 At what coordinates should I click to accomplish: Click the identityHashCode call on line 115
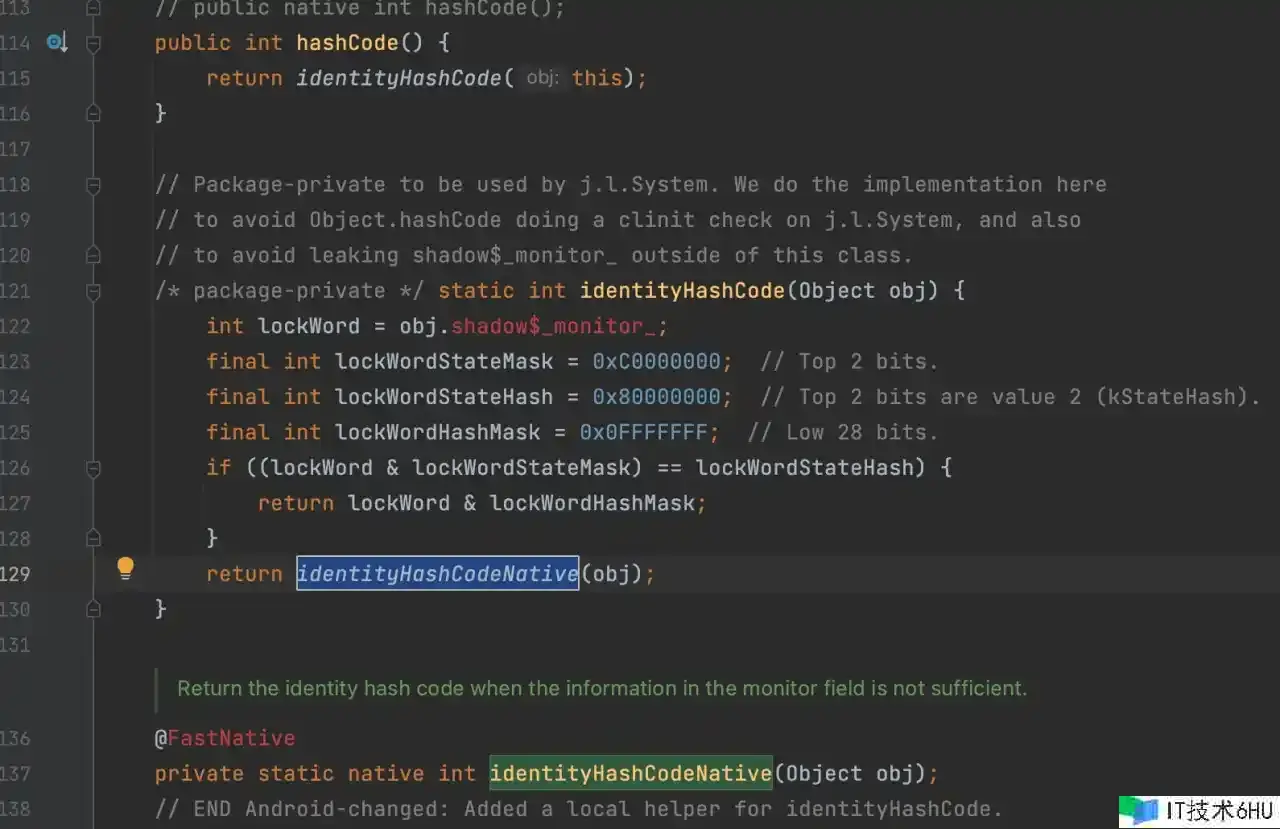point(398,78)
